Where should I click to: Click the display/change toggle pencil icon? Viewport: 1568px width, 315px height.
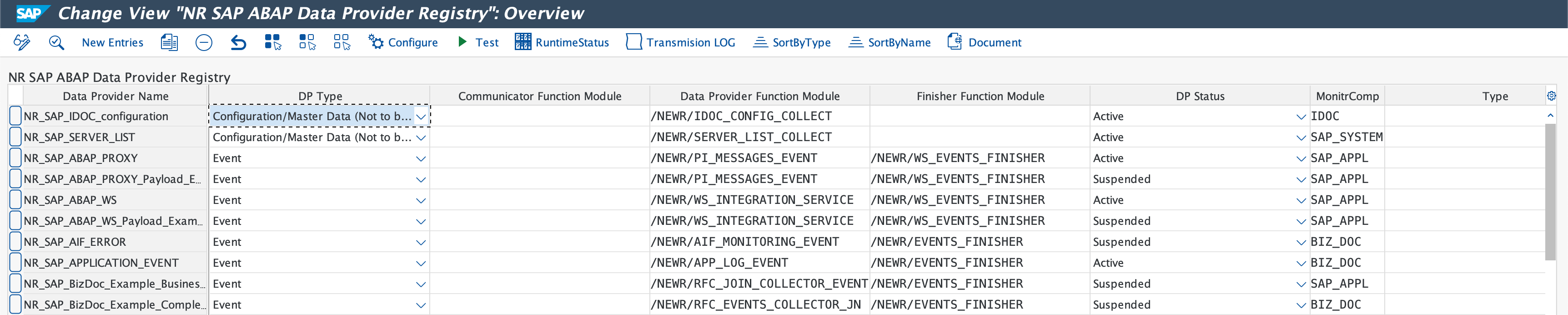[x=22, y=42]
